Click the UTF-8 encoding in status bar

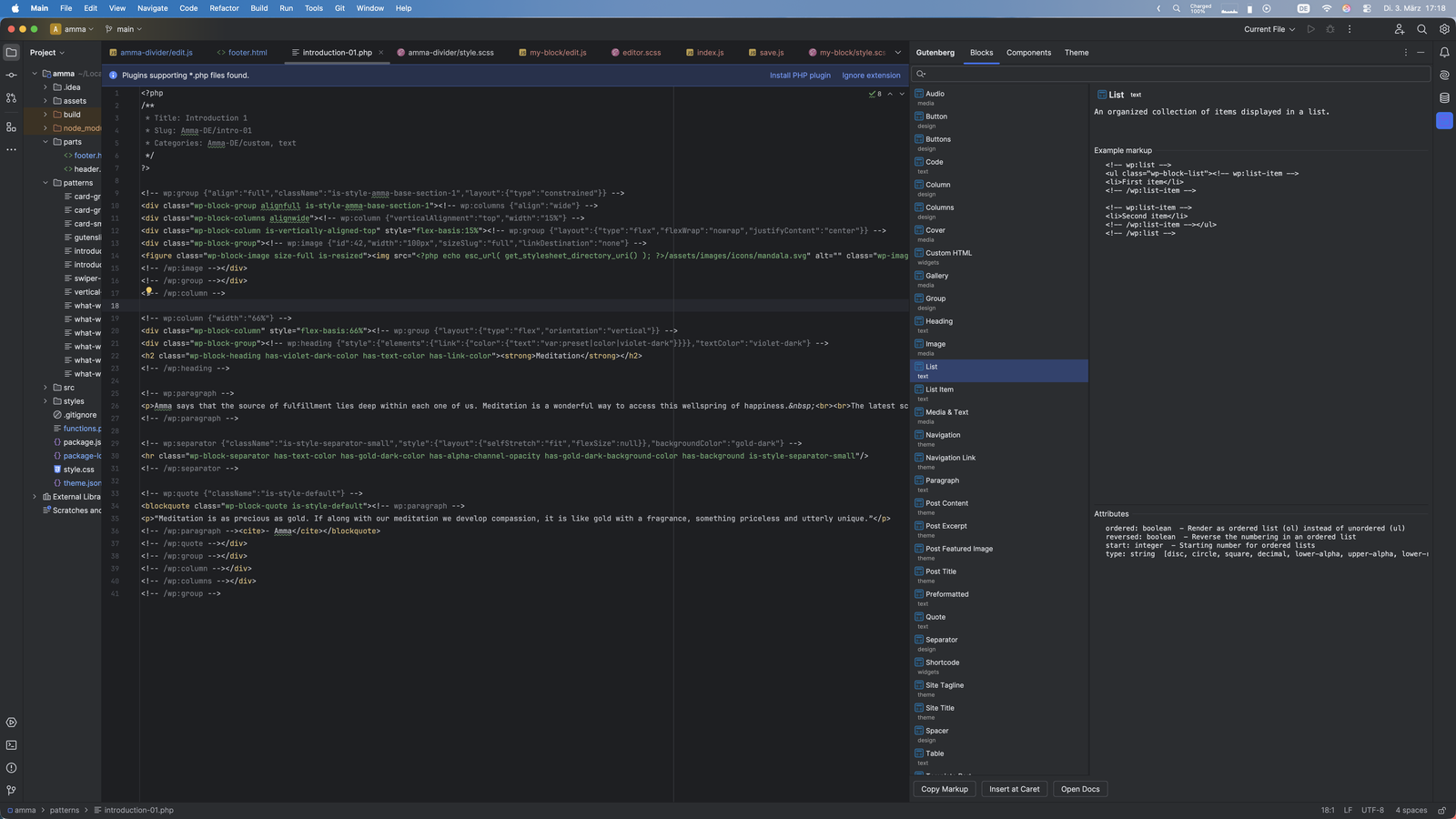click(1372, 810)
